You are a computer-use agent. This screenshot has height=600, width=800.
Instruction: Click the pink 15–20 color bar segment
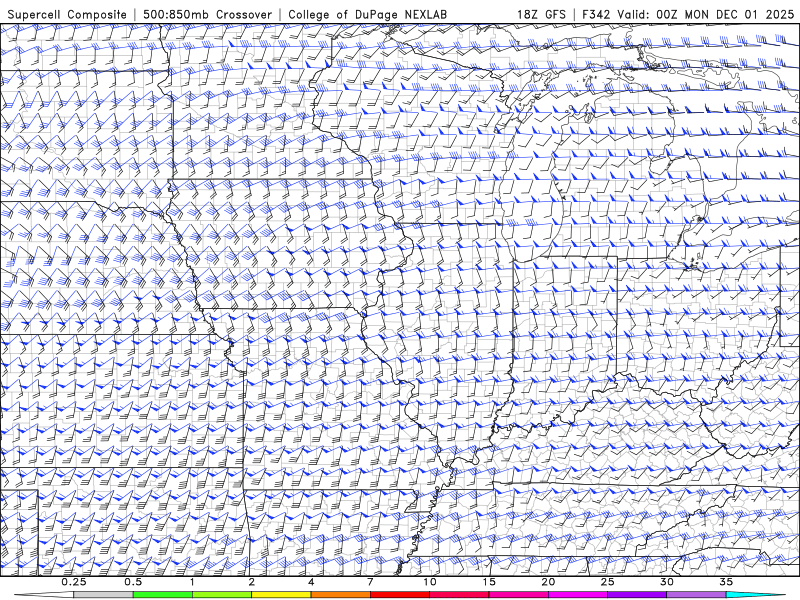tap(518, 595)
